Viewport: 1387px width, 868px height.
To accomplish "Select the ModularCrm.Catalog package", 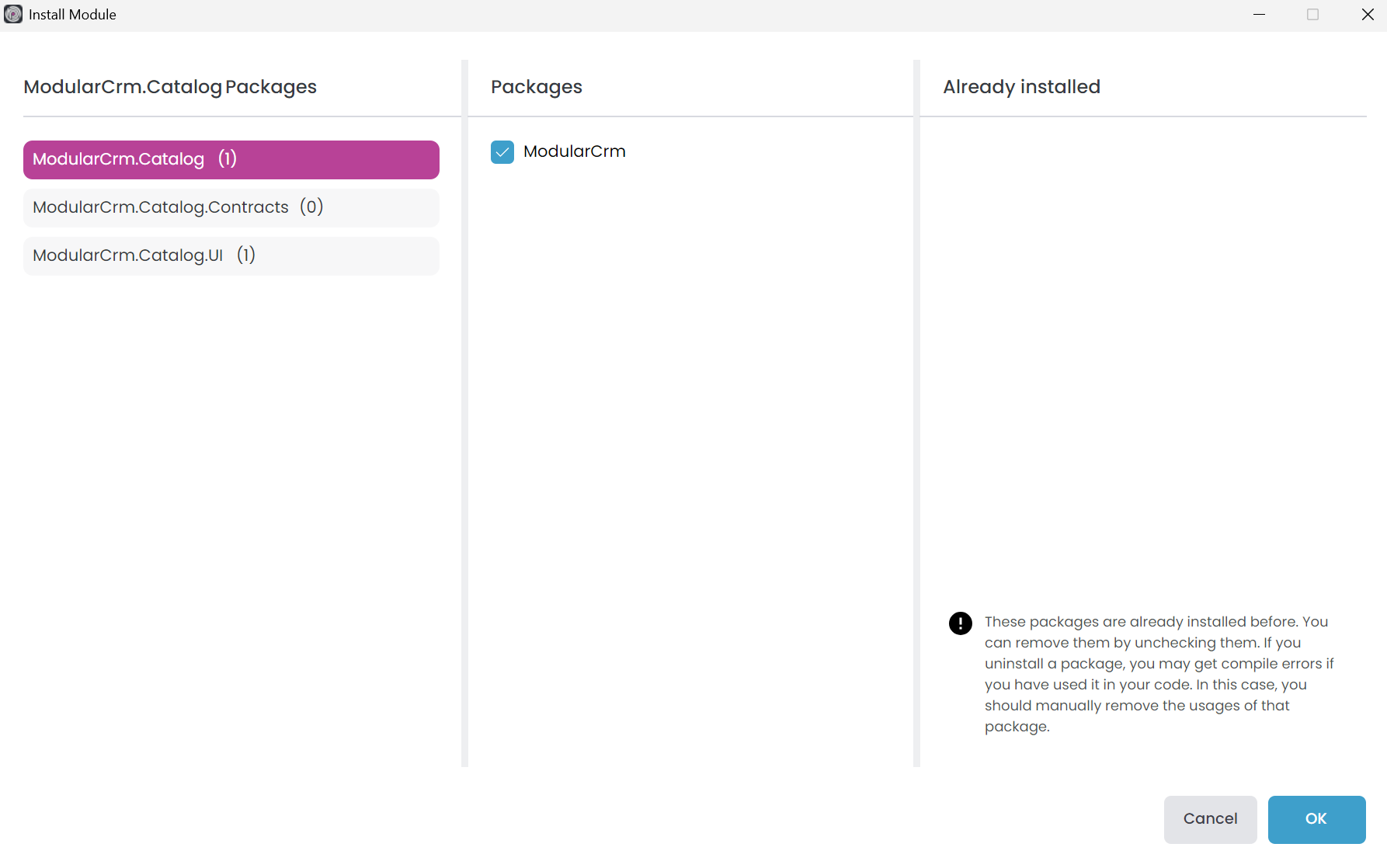I will 231,159.
